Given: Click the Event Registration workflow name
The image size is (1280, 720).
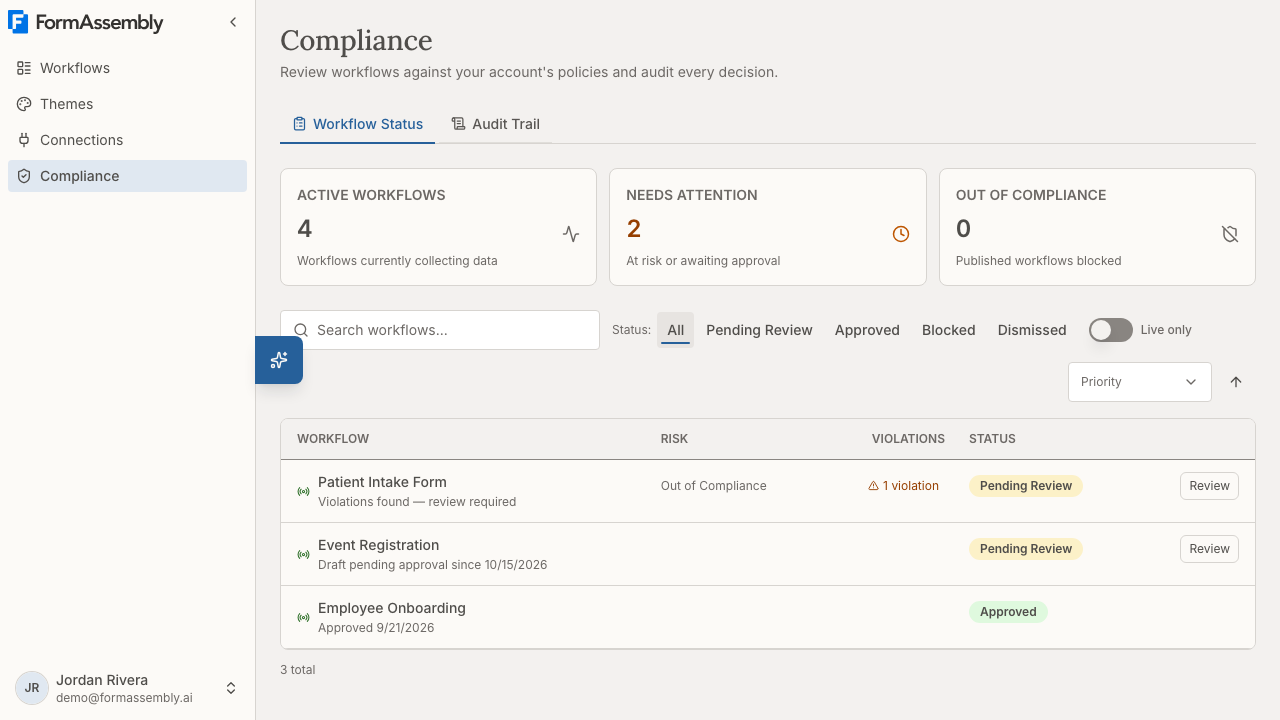Looking at the screenshot, I should click(x=378, y=545).
